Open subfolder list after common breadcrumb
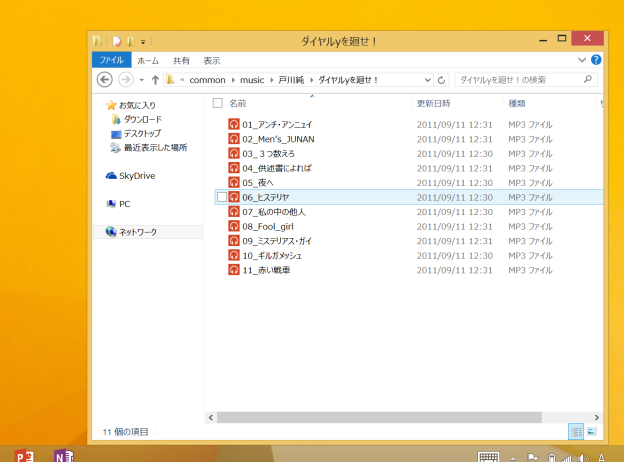 pos(233,80)
